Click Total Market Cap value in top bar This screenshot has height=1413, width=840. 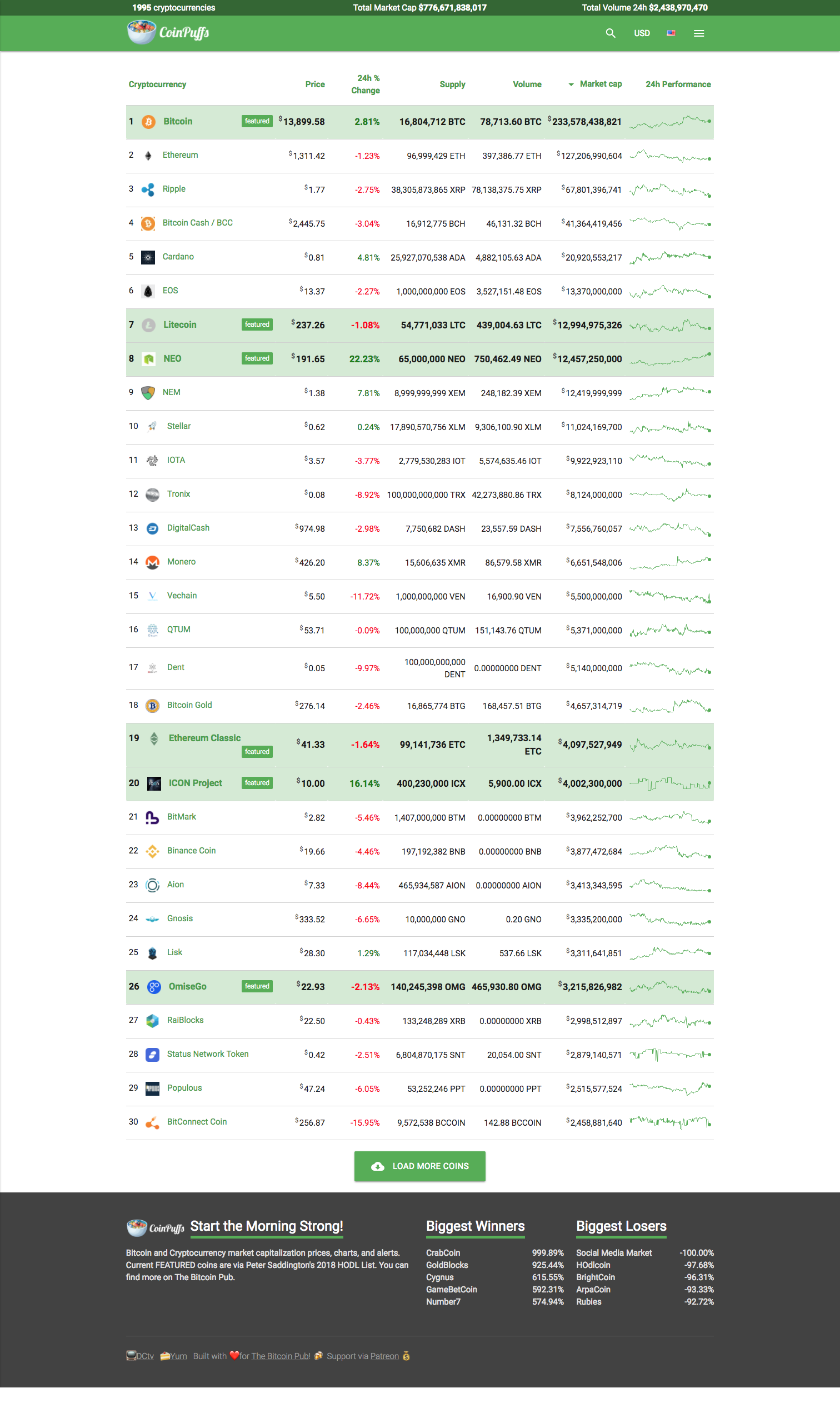[x=452, y=7]
